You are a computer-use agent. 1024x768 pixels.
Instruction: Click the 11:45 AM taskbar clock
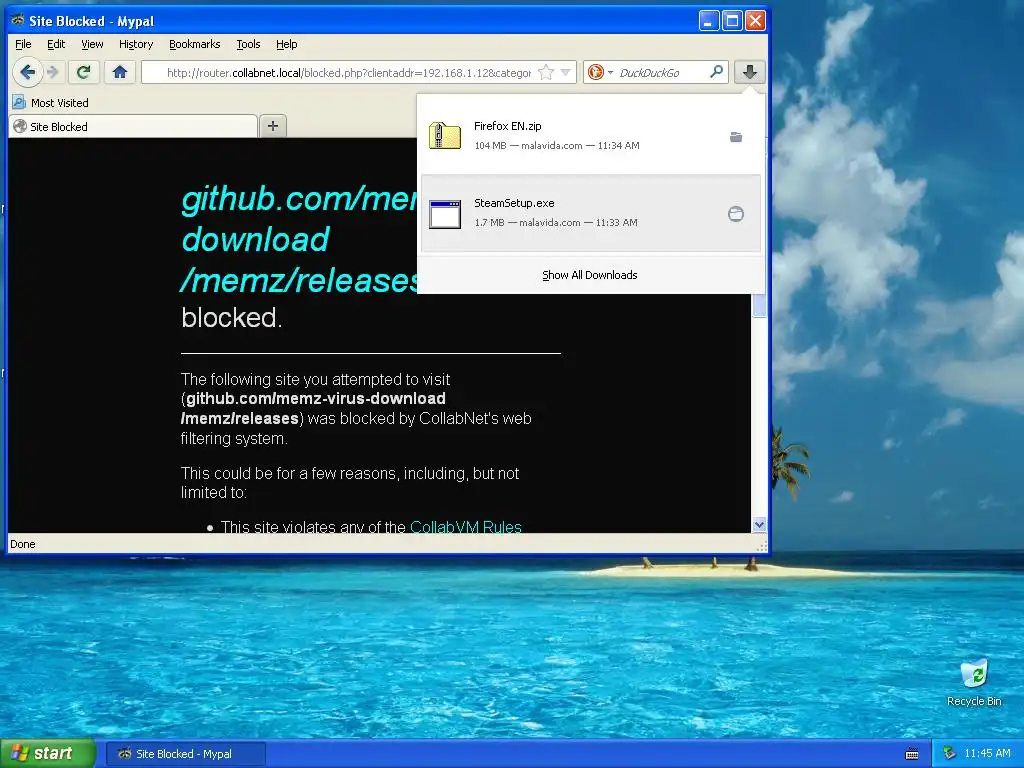pyautogui.click(x=987, y=754)
